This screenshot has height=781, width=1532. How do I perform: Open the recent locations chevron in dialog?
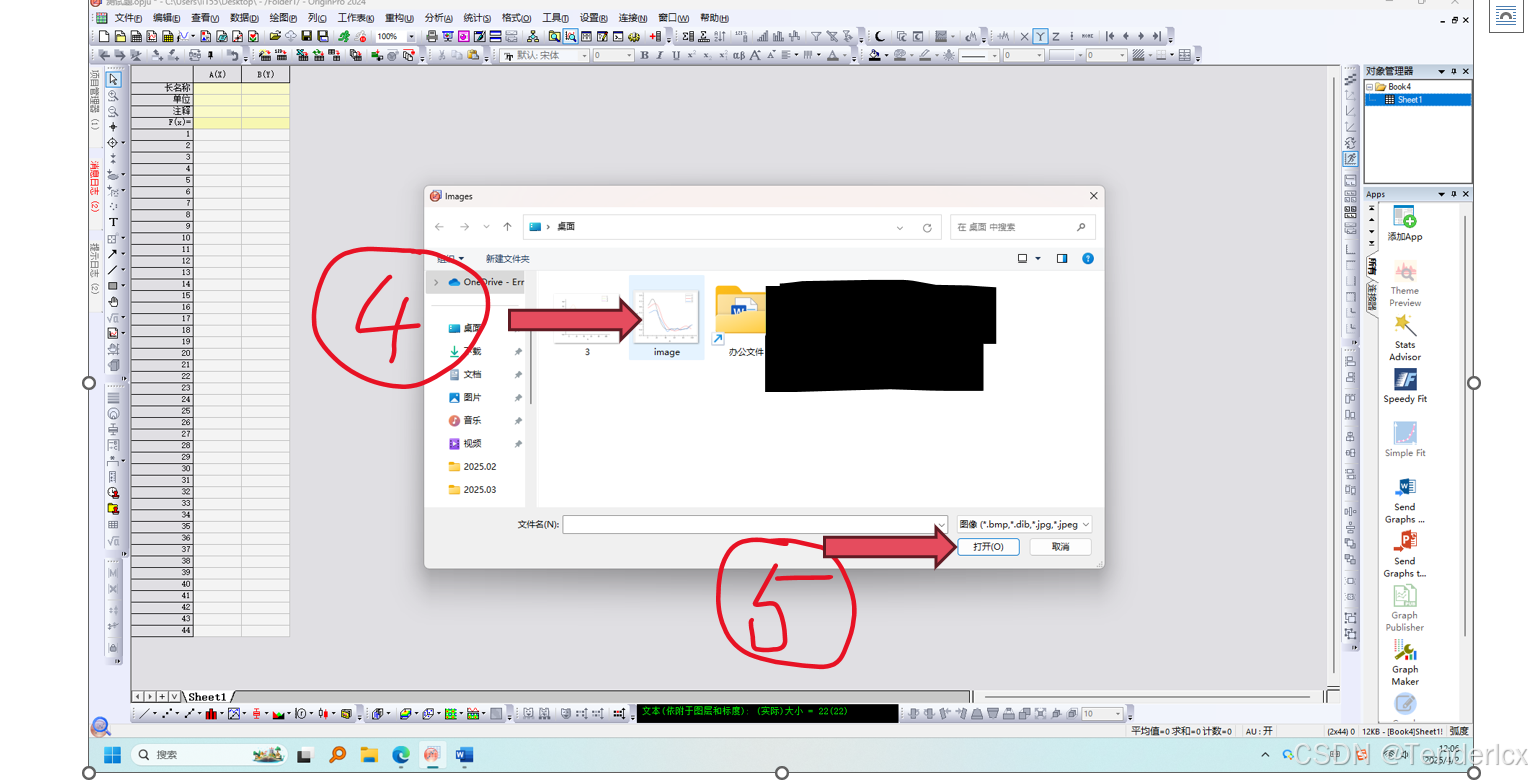tap(486, 227)
